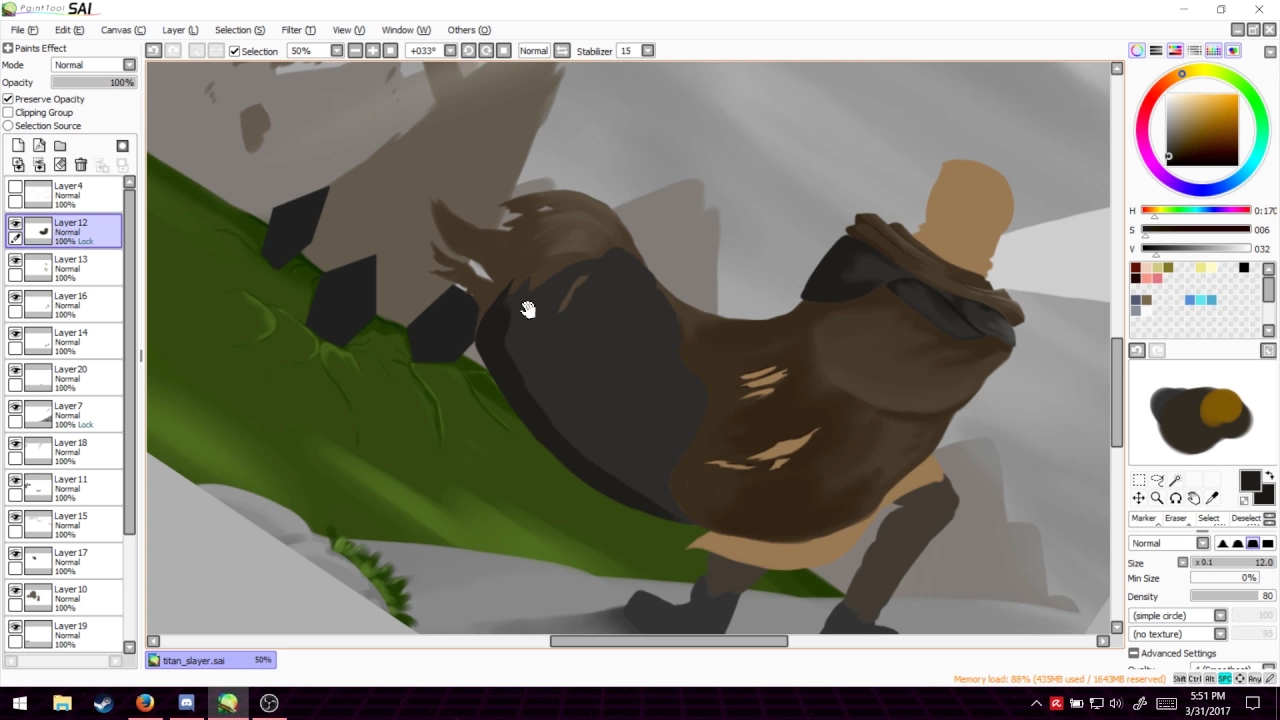Open the Layer menu
Screen dimensions: 1280x720
click(180, 30)
